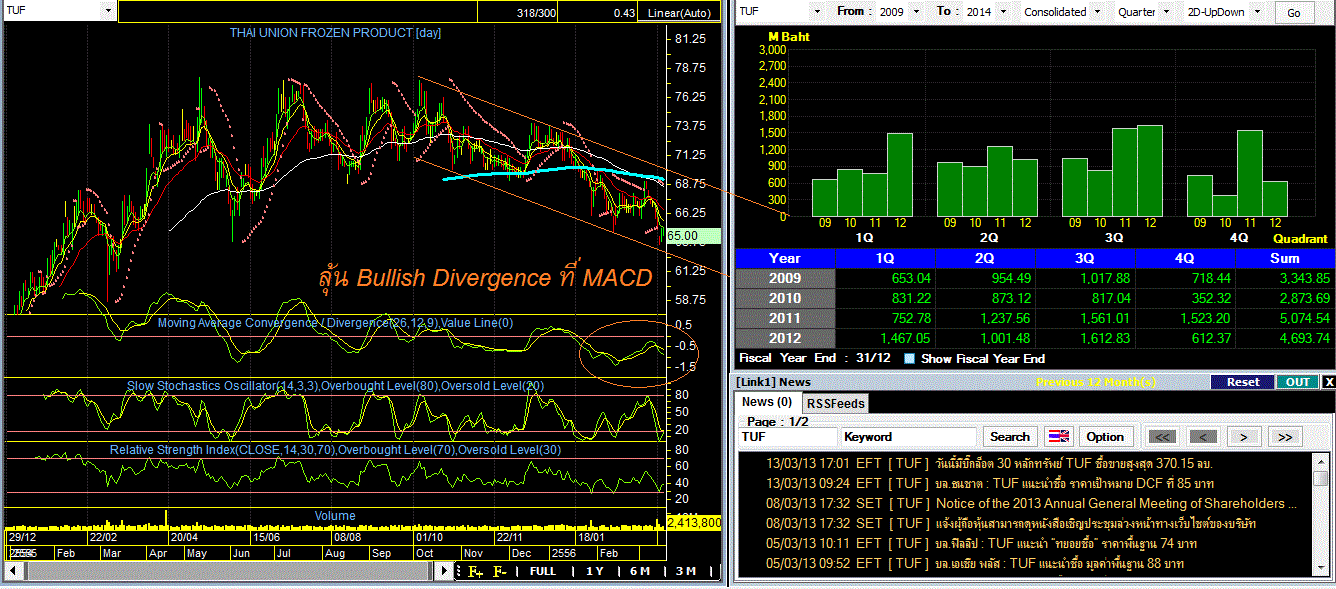1336x589 pixels.
Task: Click the current price label 65.00
Action: tap(693, 237)
